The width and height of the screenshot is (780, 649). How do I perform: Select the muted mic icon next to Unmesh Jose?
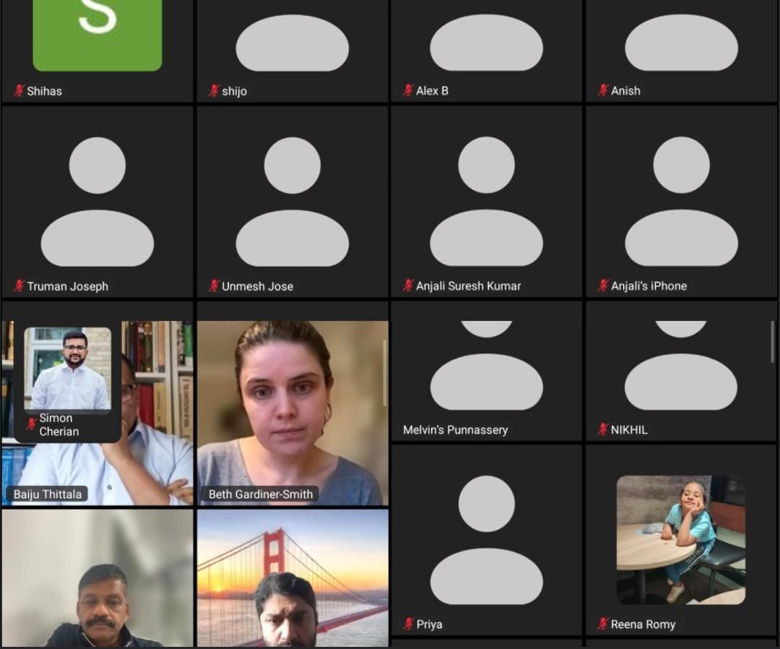pos(213,286)
